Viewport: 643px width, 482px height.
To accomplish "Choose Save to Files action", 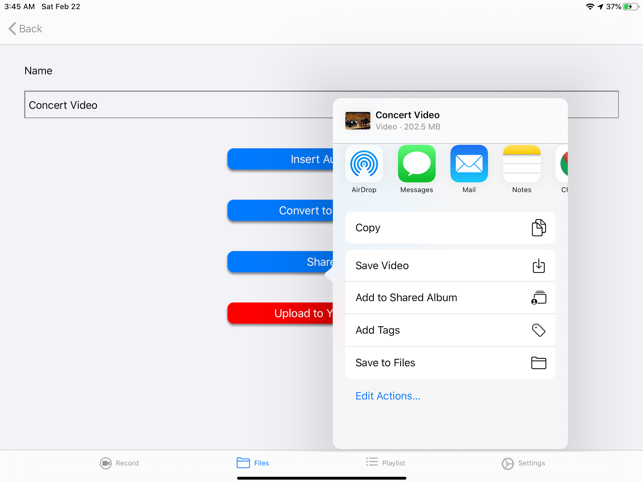I will pos(450,363).
